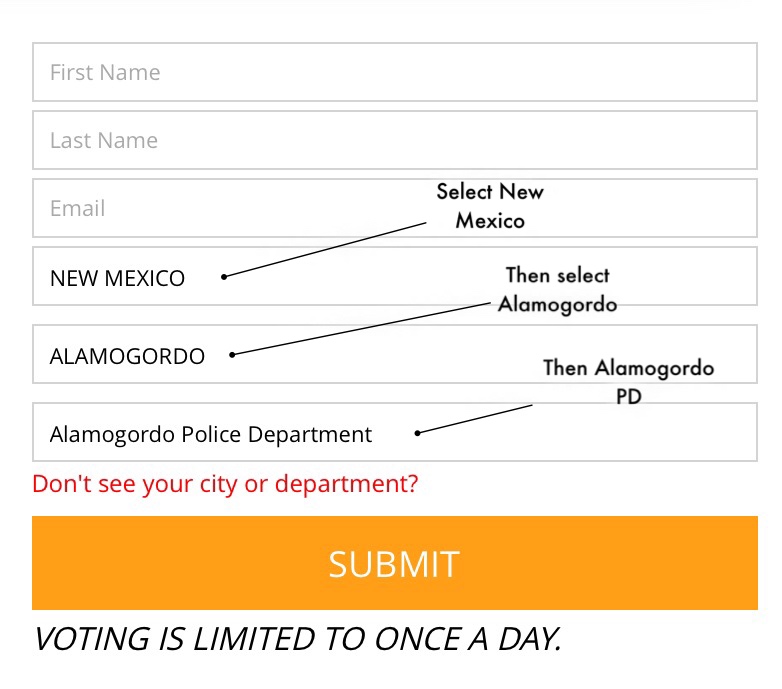This screenshot has width=782, height=689.
Task: Click the "First Name" placeholder text
Action: tap(105, 72)
